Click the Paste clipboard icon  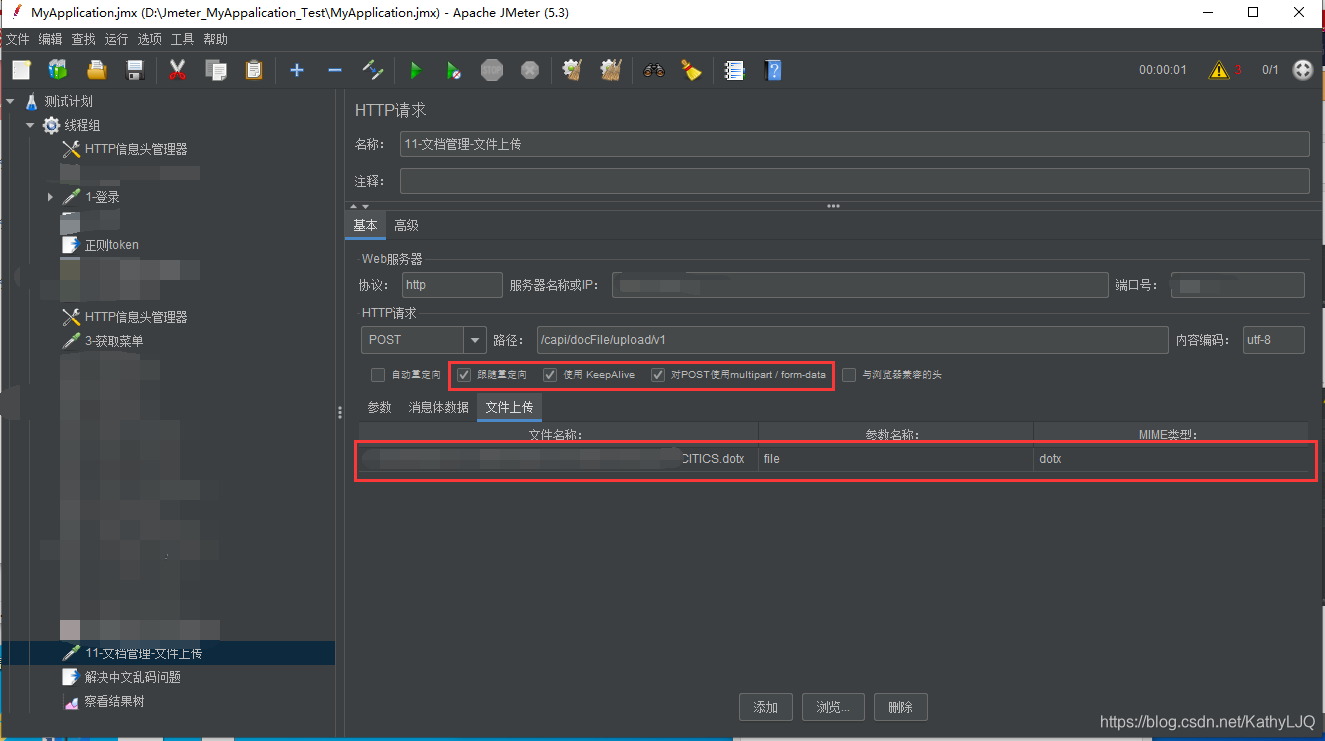254,70
